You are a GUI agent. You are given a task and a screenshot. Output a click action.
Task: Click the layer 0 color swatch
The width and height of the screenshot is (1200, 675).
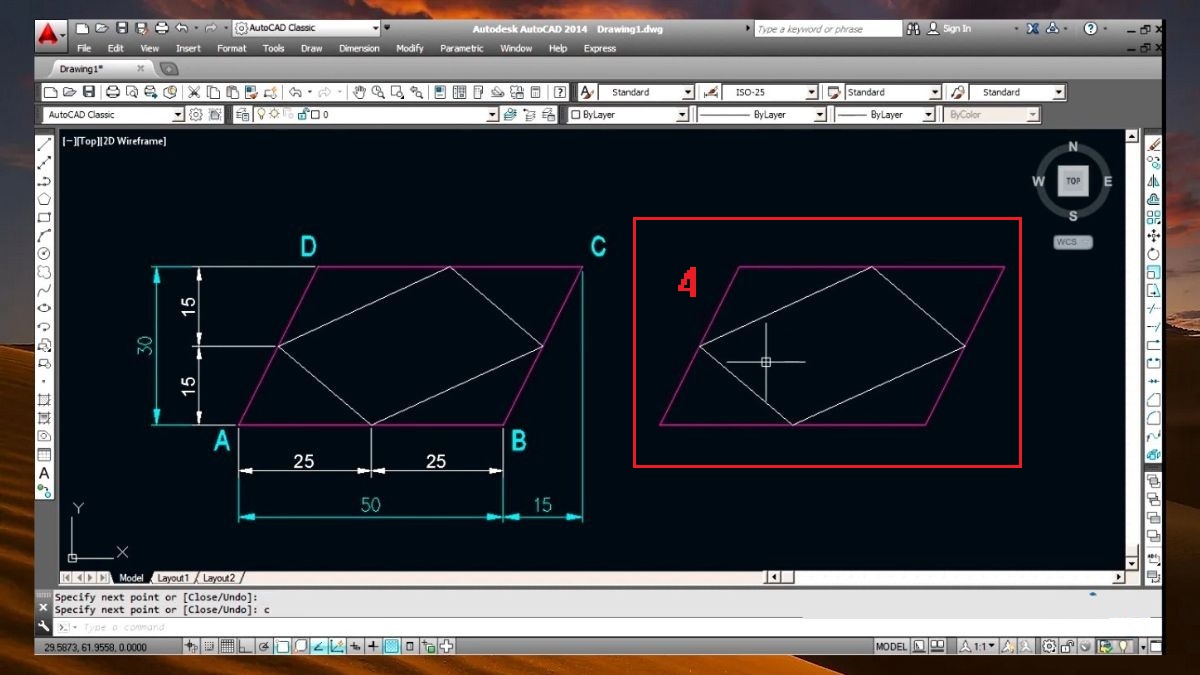point(314,115)
